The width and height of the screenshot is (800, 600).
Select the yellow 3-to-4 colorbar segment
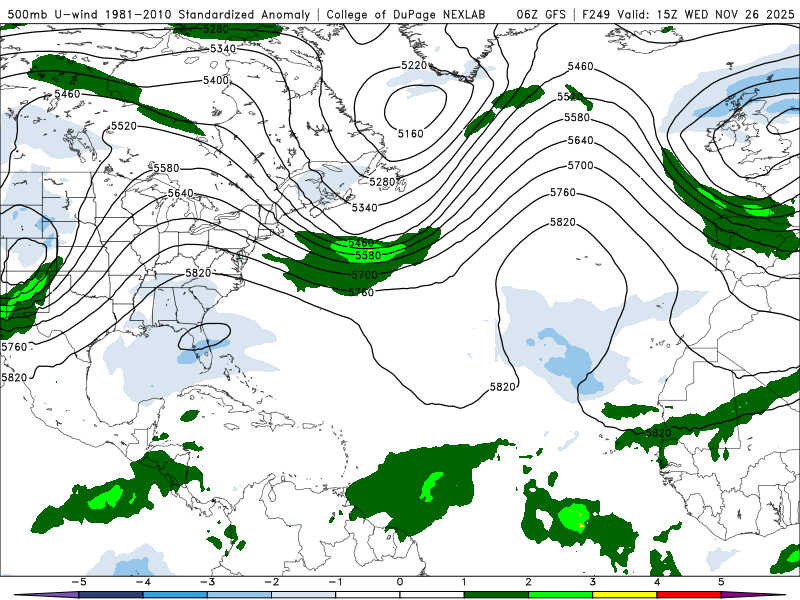pos(624,595)
